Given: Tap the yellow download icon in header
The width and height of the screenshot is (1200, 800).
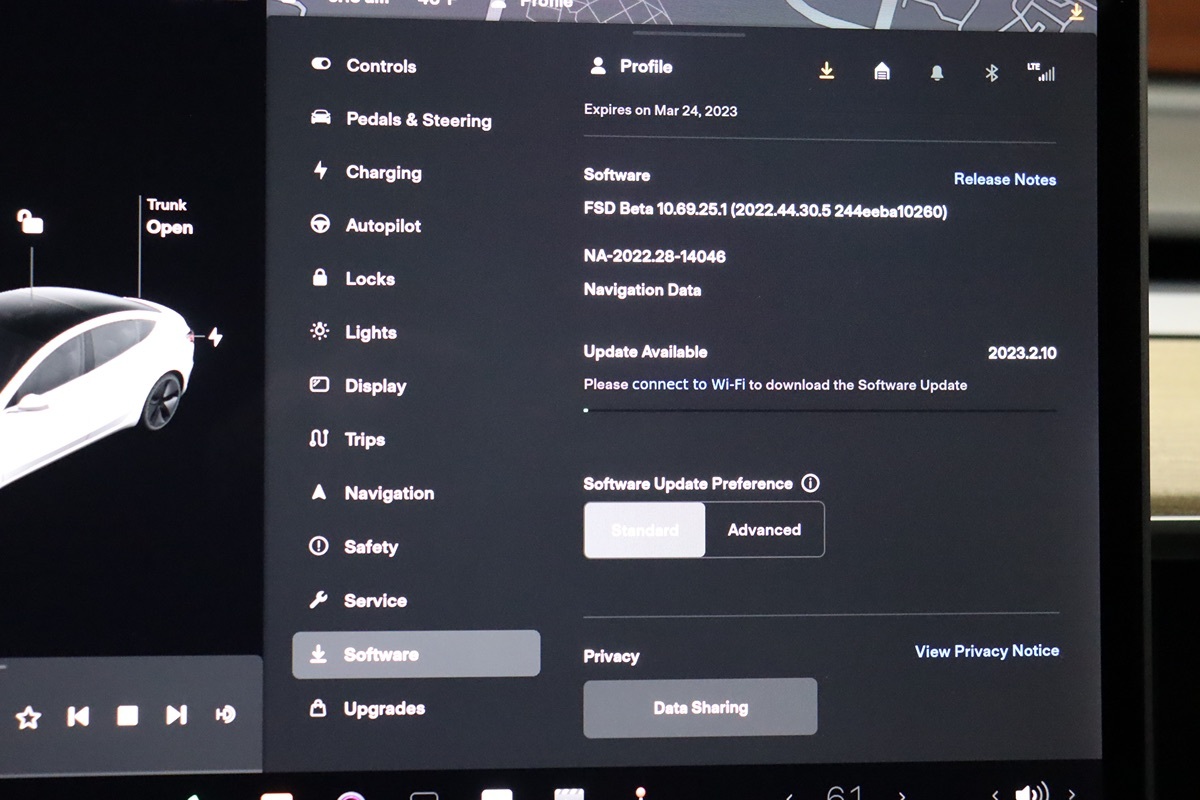Looking at the screenshot, I should point(826,71).
